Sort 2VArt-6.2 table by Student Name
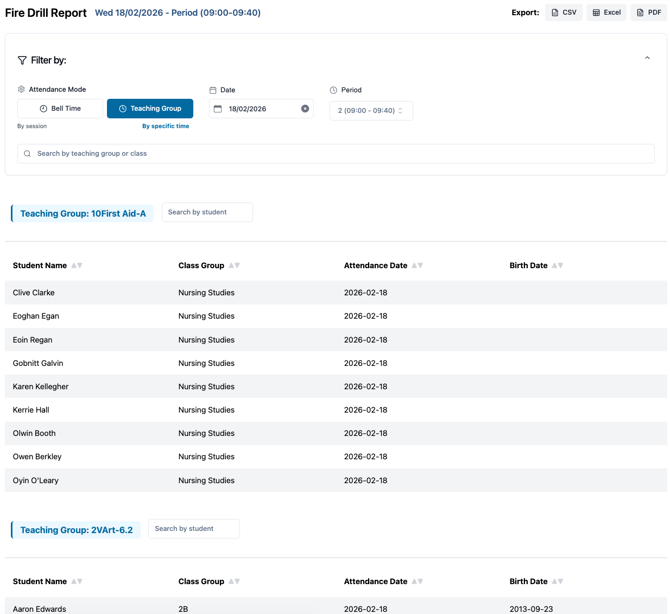 click(x=76, y=581)
